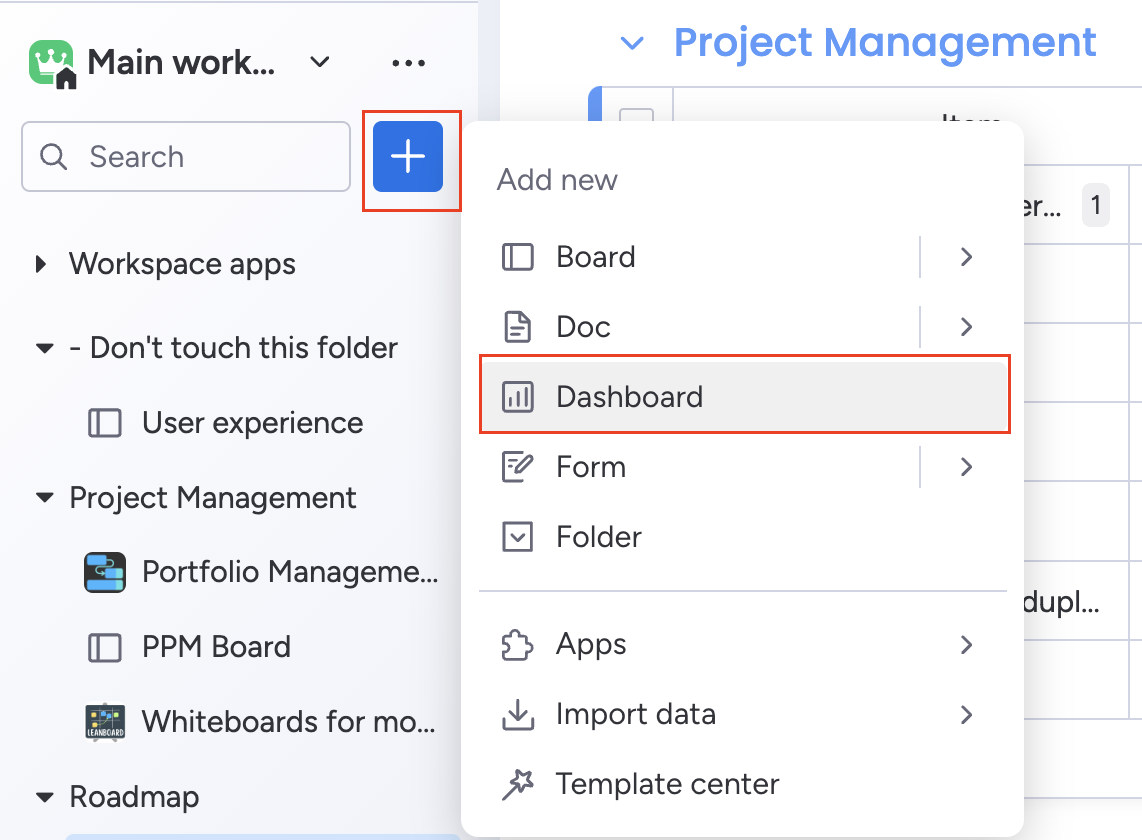Click the bar chart icon beside Dashboard
This screenshot has width=1142, height=840.
tap(517, 396)
